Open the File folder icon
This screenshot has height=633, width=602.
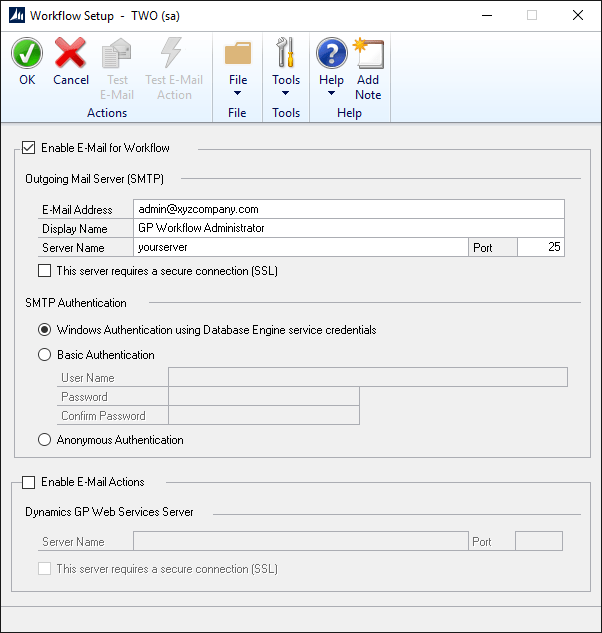point(238,54)
